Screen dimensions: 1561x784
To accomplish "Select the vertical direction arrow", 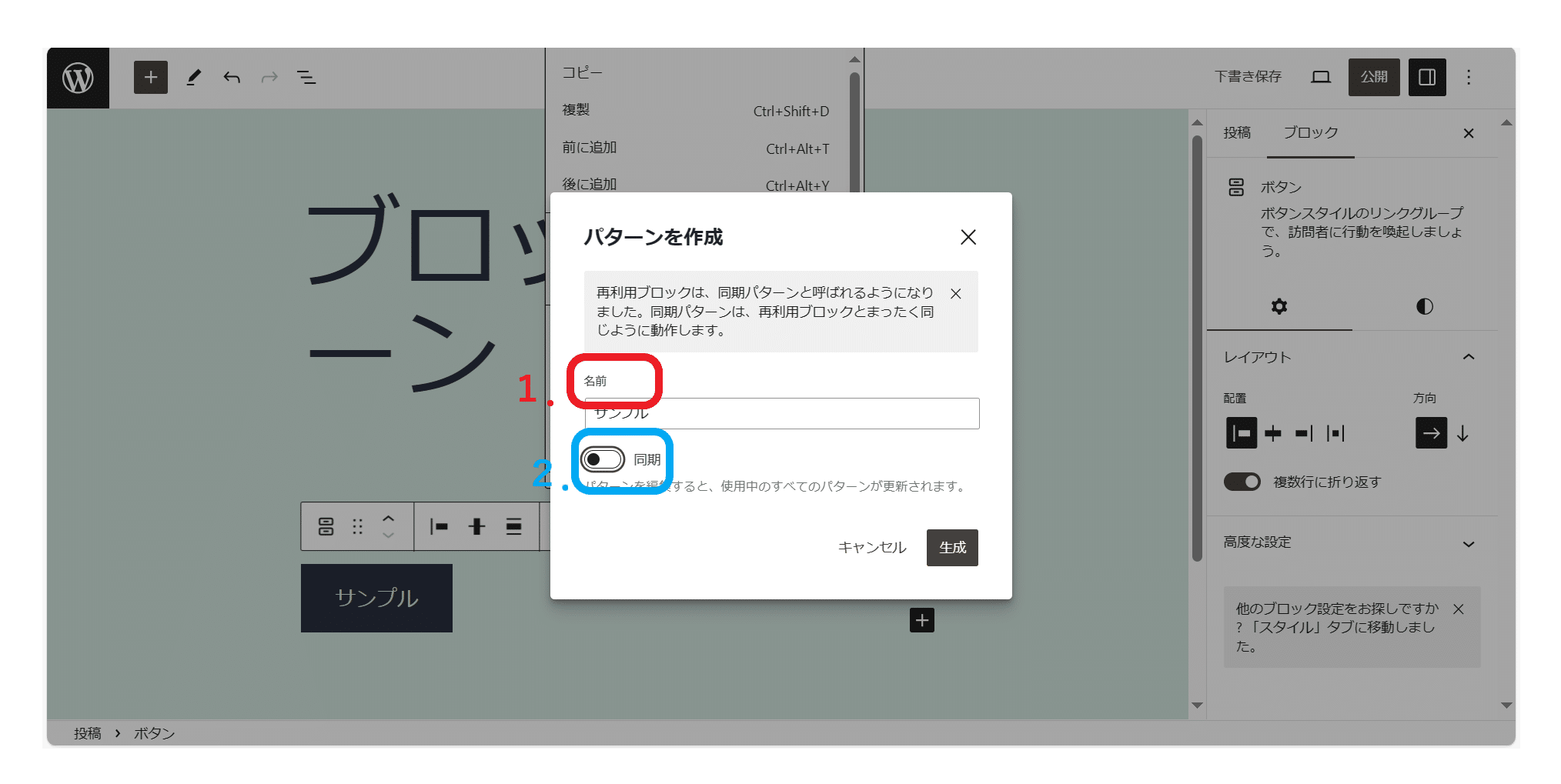I will point(1462,433).
